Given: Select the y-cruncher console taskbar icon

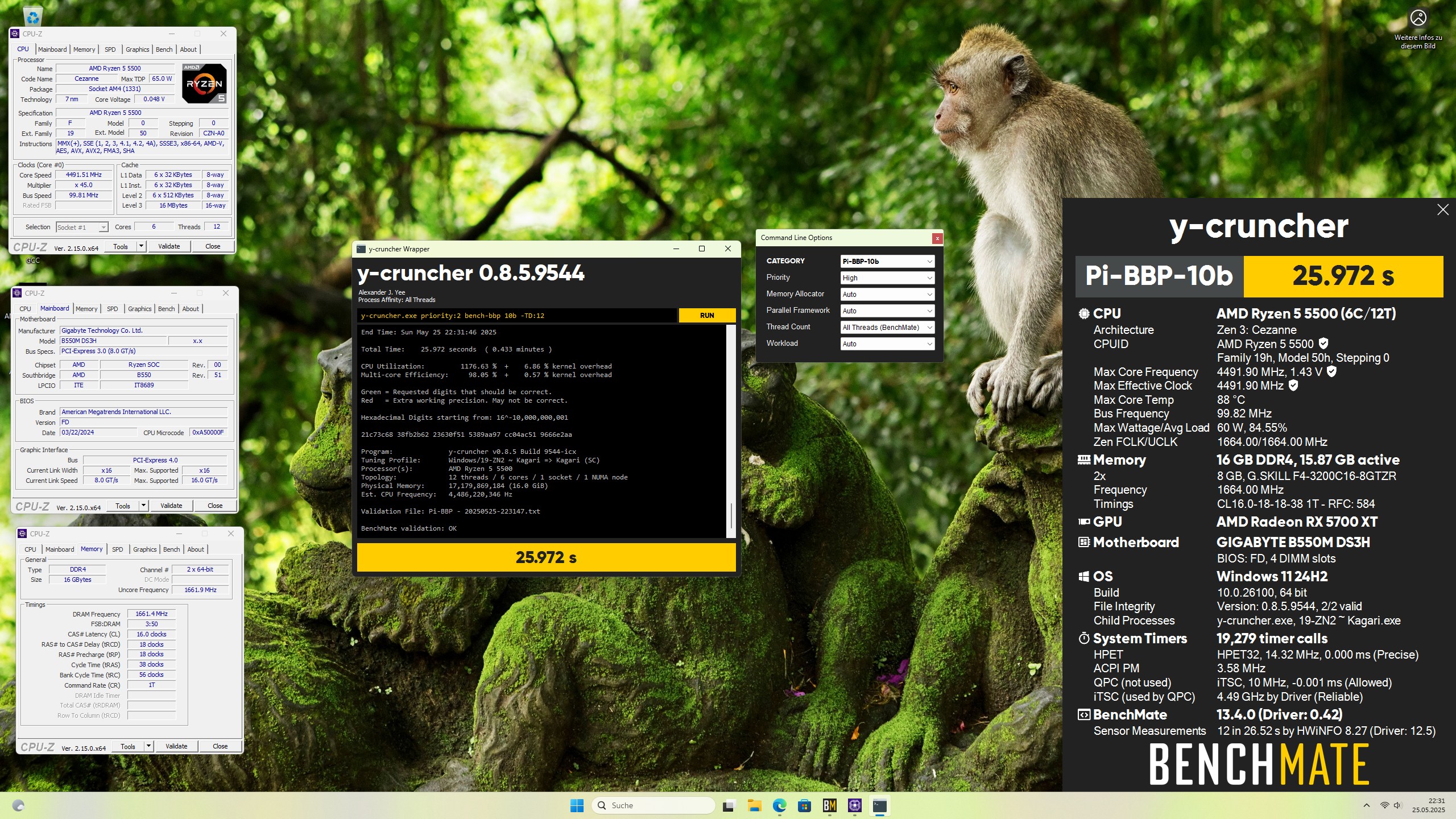Looking at the screenshot, I should (x=879, y=805).
